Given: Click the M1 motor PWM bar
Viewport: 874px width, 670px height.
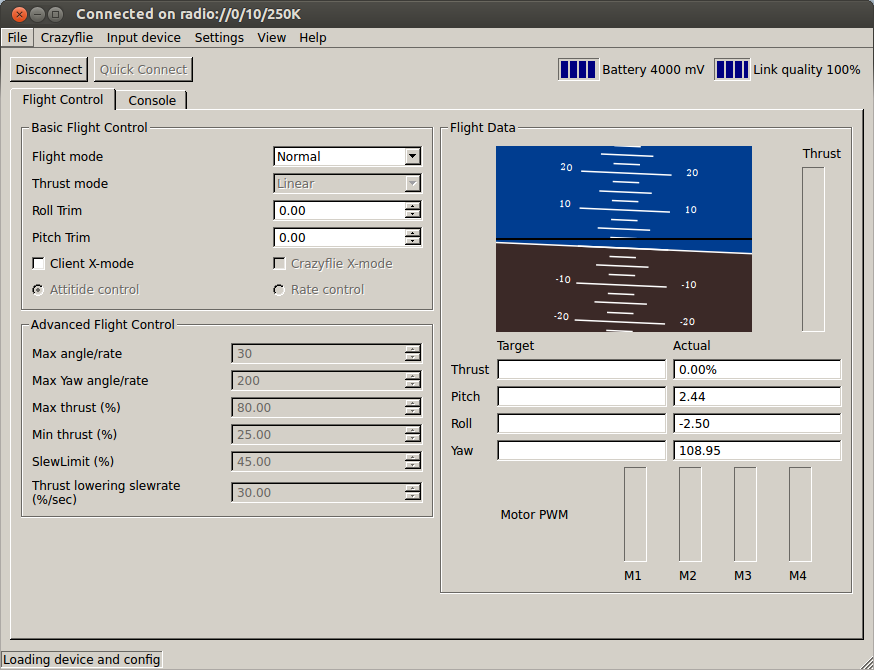Looking at the screenshot, I should pyautogui.click(x=635, y=514).
